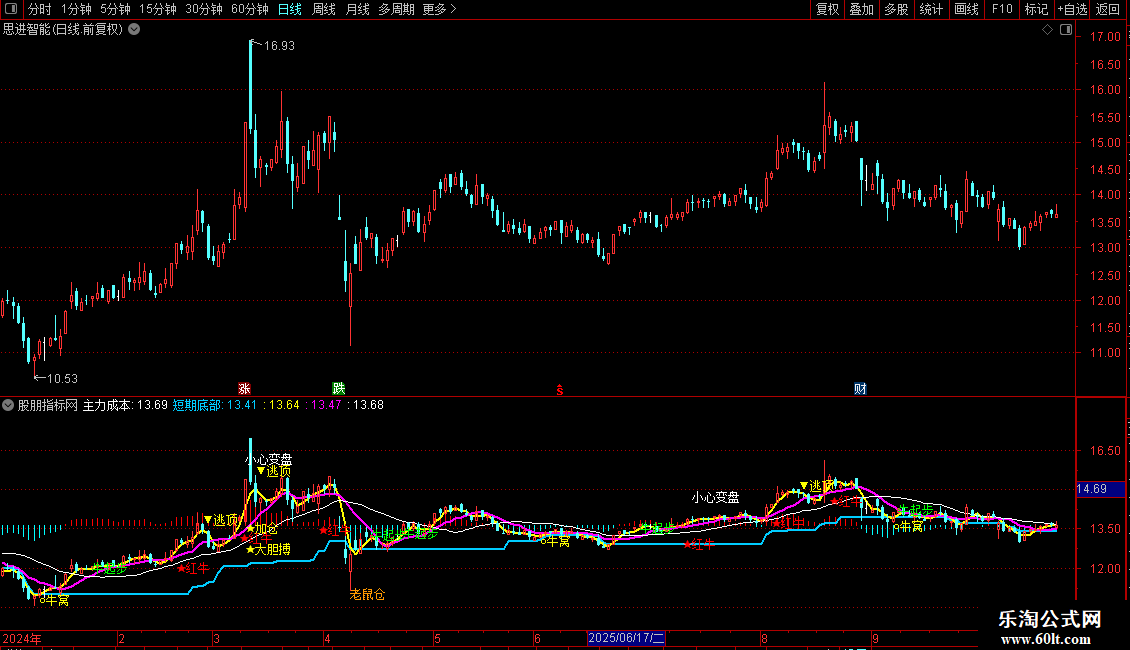Screen dimensions: 1130x650
Task: Expand the 更多 periods menu
Action: tap(439, 10)
